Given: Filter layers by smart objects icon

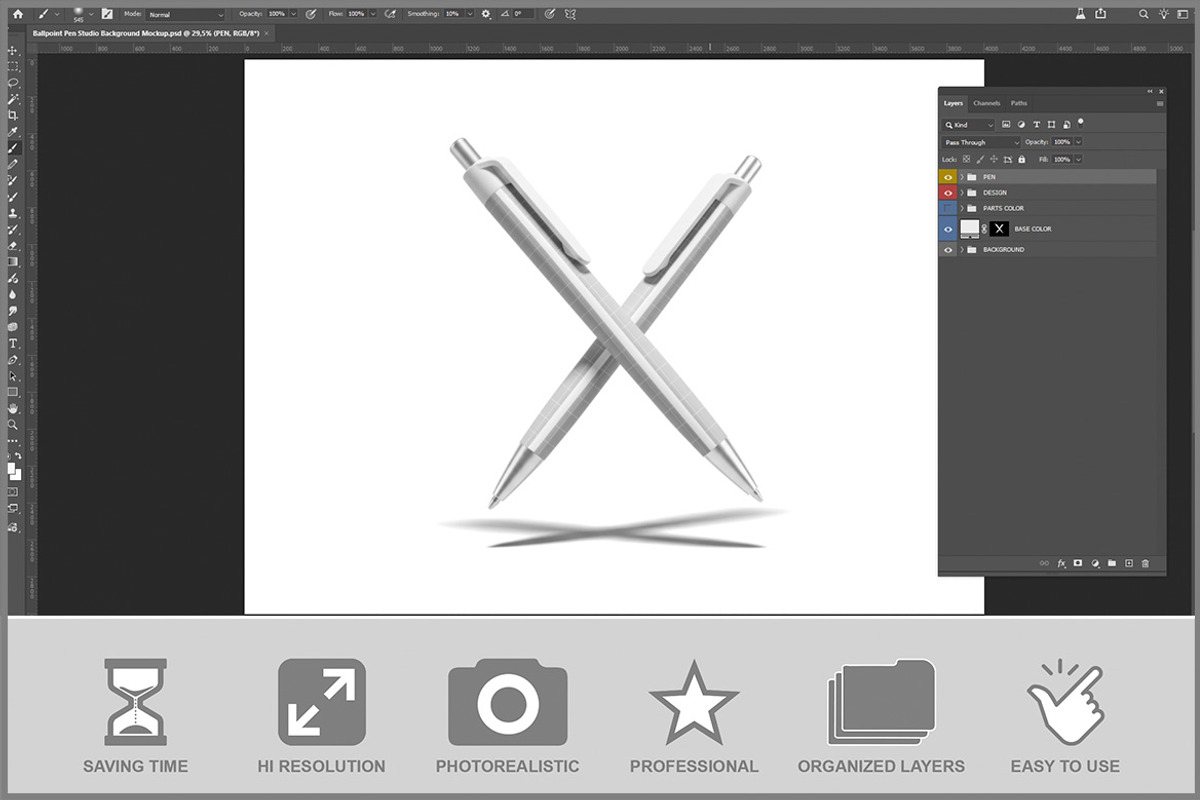Looking at the screenshot, I should coord(1067,125).
